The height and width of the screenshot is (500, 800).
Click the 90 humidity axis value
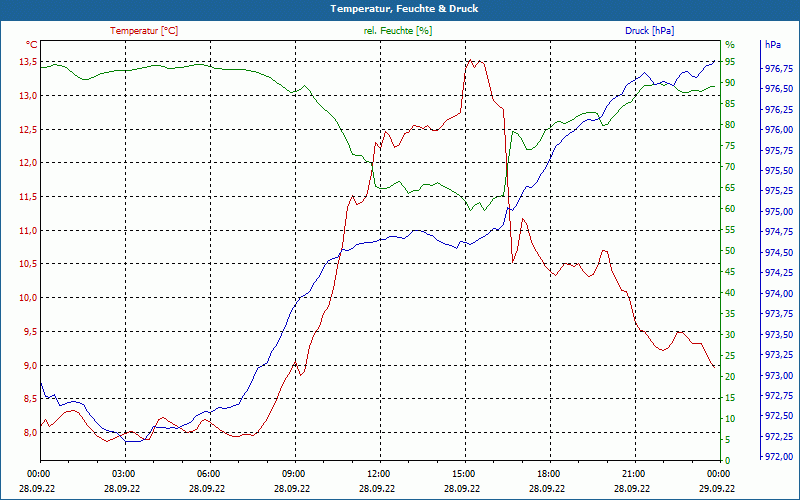click(x=730, y=83)
